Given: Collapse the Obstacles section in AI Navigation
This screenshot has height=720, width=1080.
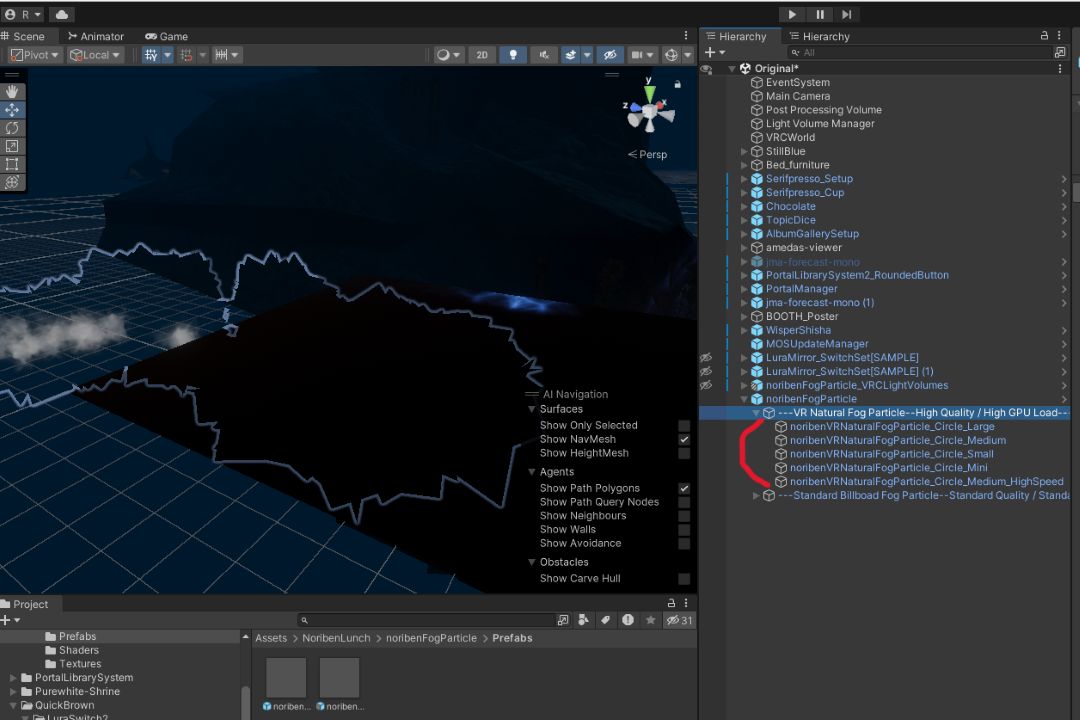Looking at the screenshot, I should [532, 562].
